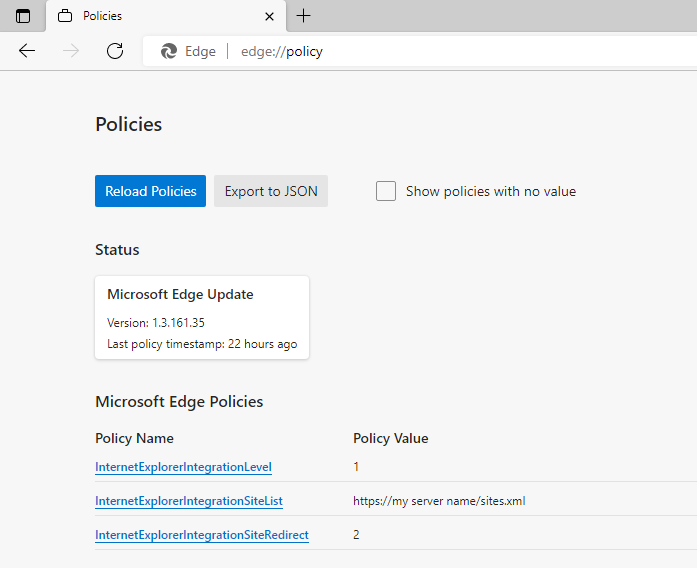The image size is (697, 568).
Task: Click the Status section heading
Action: tap(117, 250)
